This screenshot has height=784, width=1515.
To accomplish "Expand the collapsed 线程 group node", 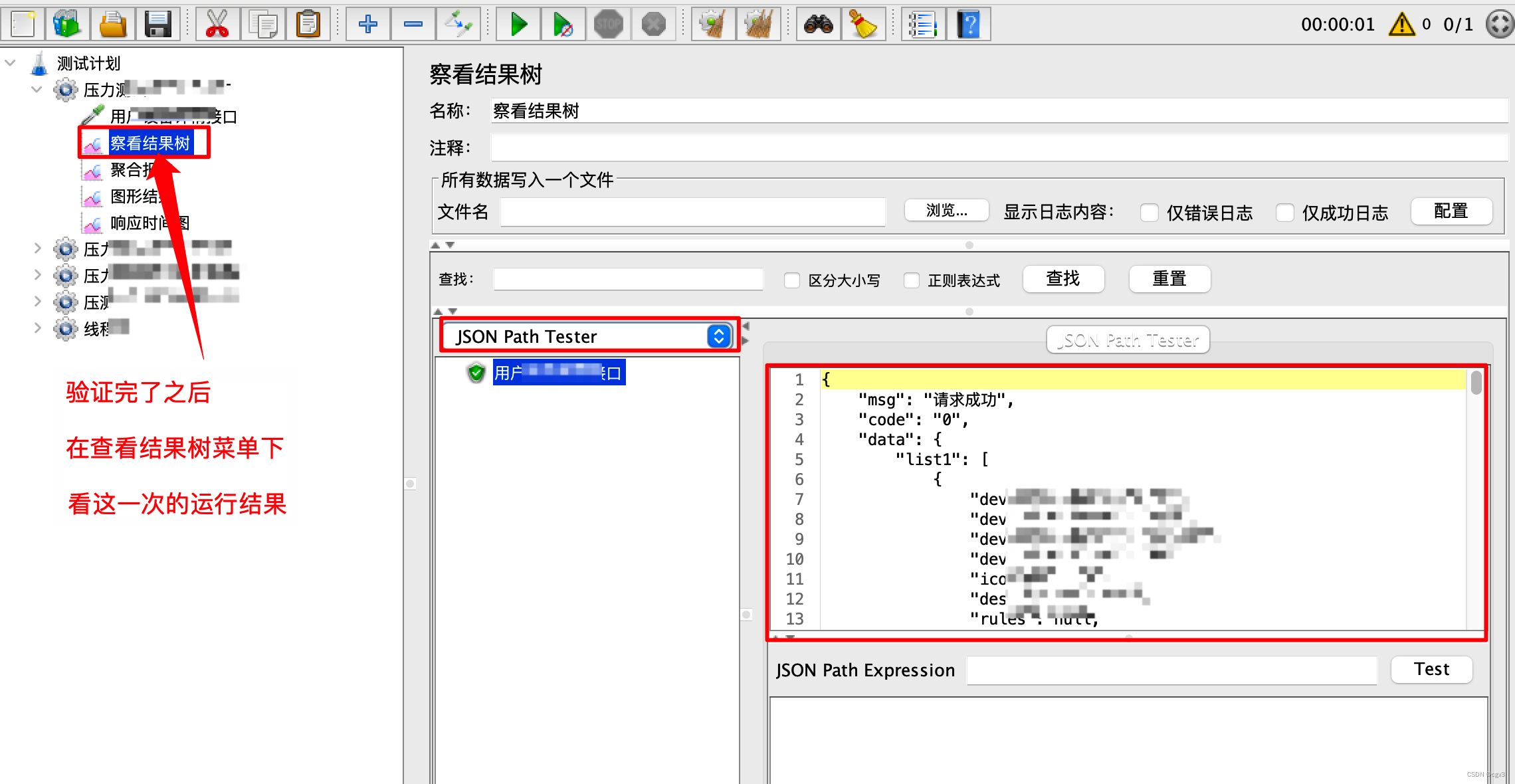I will click(x=37, y=328).
